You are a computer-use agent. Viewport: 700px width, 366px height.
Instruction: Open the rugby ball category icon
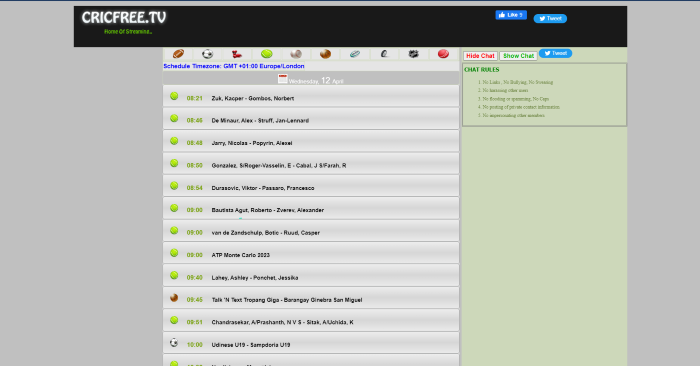click(355, 54)
